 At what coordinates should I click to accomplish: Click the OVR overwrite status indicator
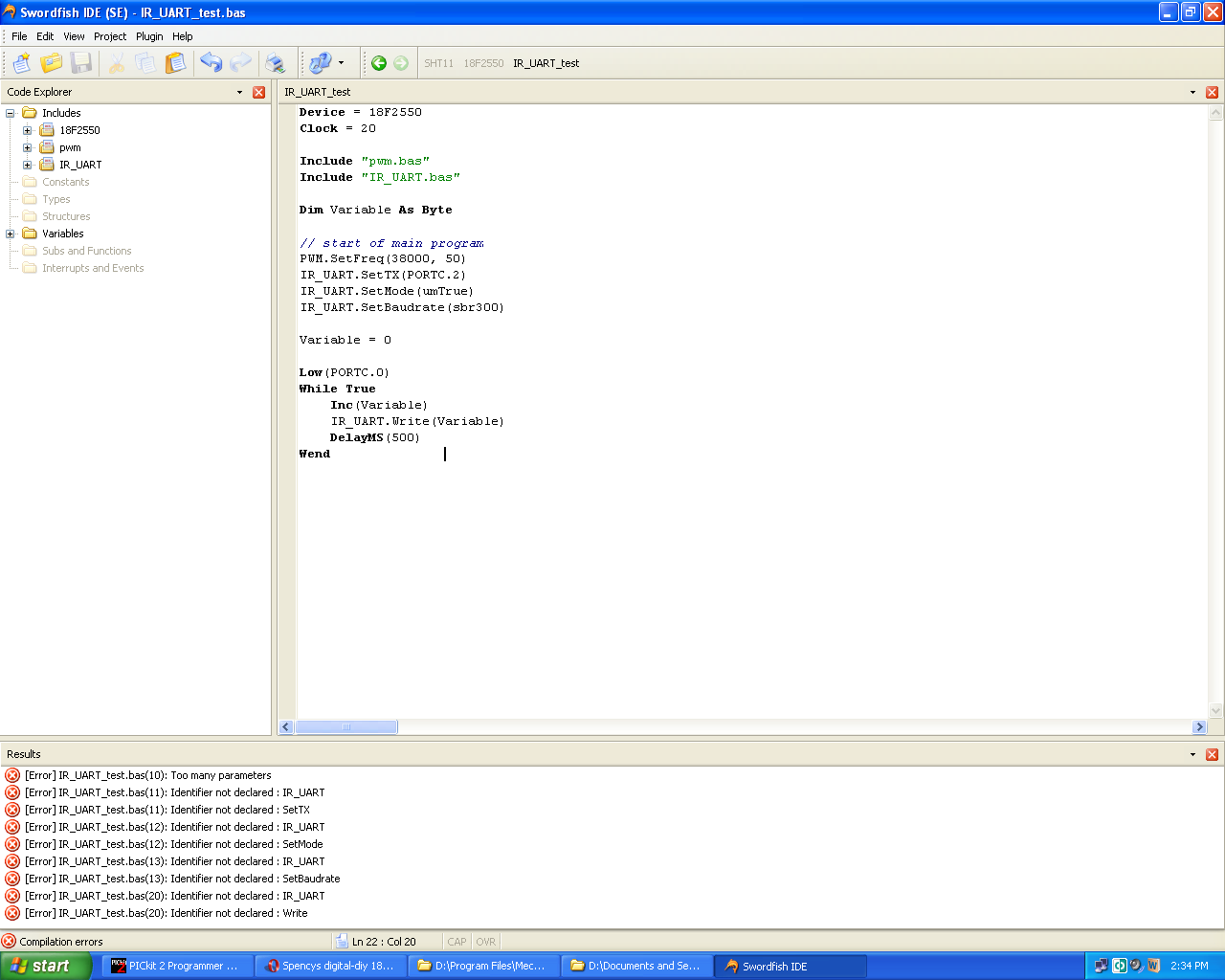click(486, 942)
